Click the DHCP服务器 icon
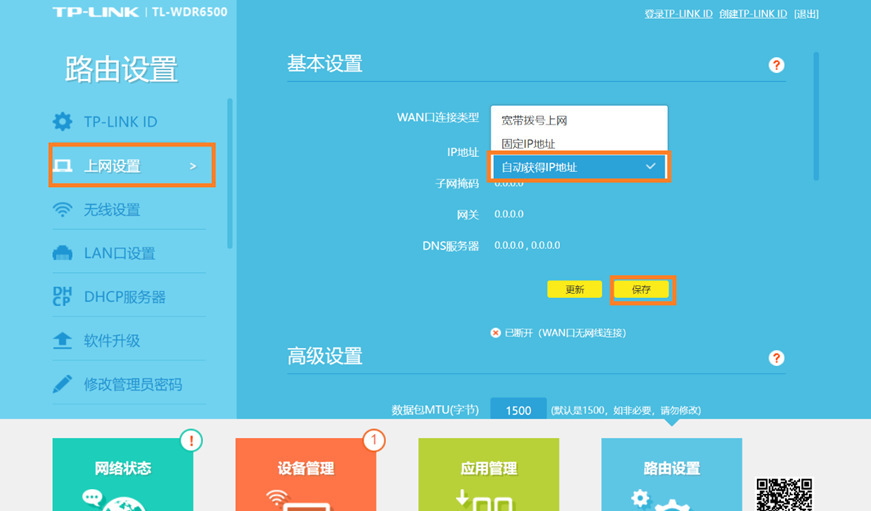Image resolution: width=871 pixels, height=511 pixels. 62,297
